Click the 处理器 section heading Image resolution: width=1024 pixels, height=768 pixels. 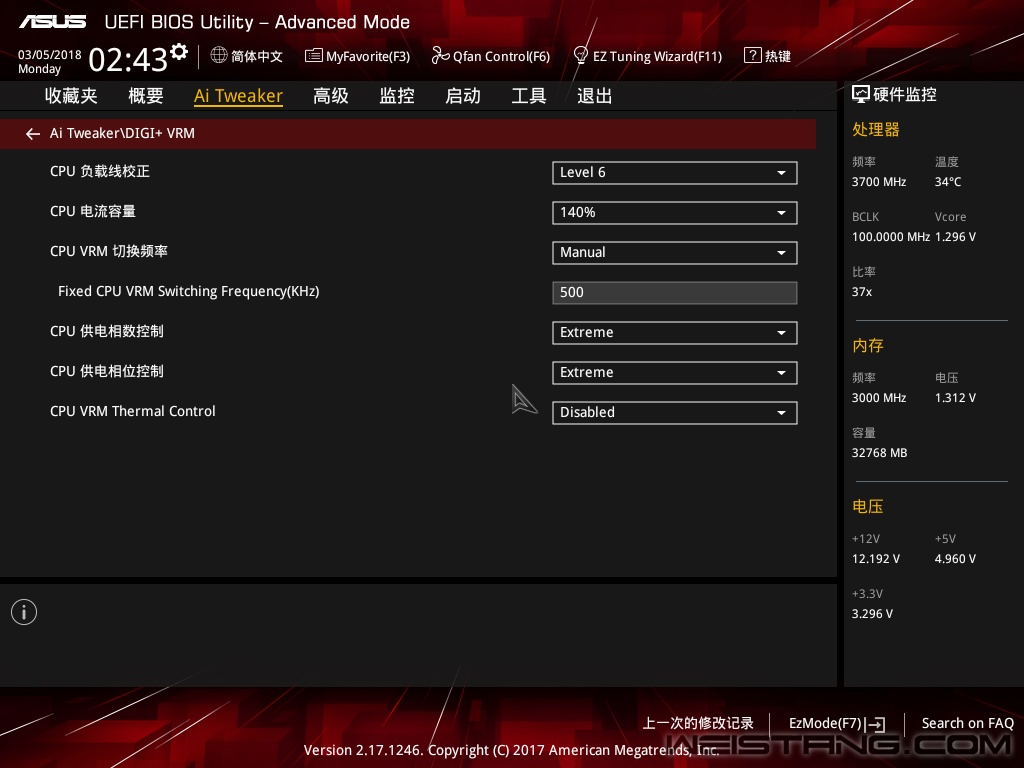876,129
